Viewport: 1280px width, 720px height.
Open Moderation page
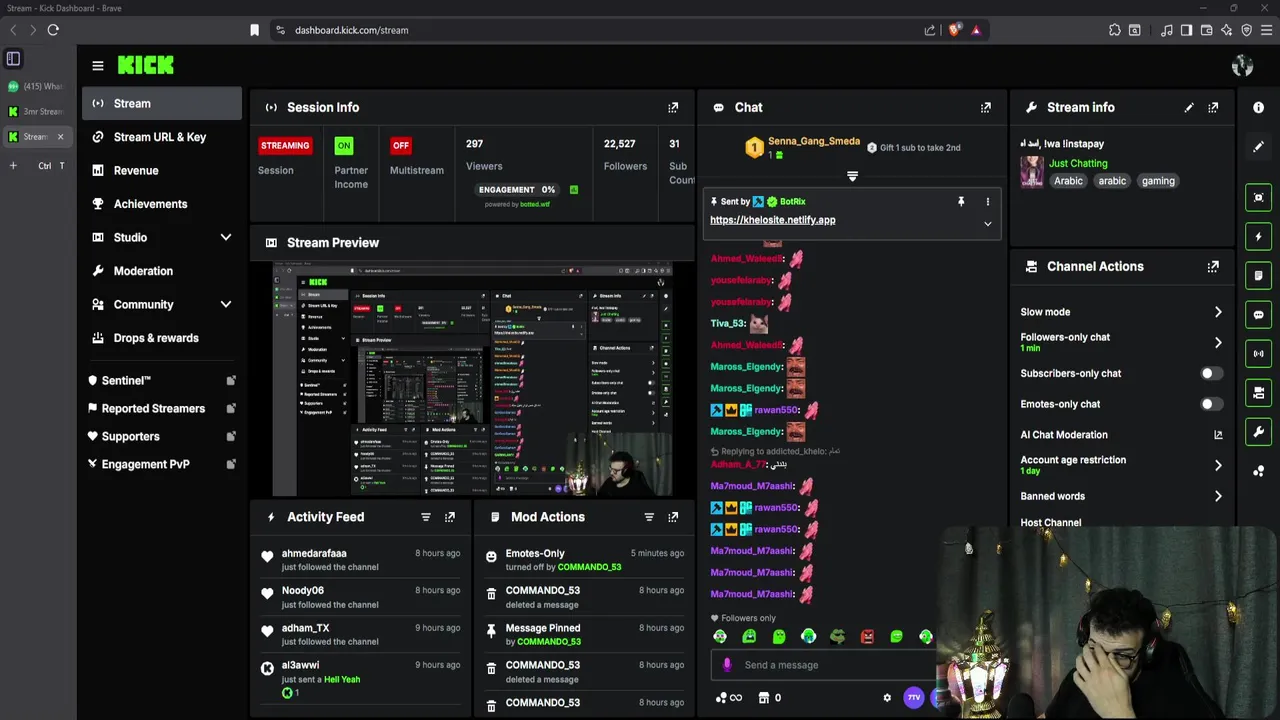click(x=162, y=271)
